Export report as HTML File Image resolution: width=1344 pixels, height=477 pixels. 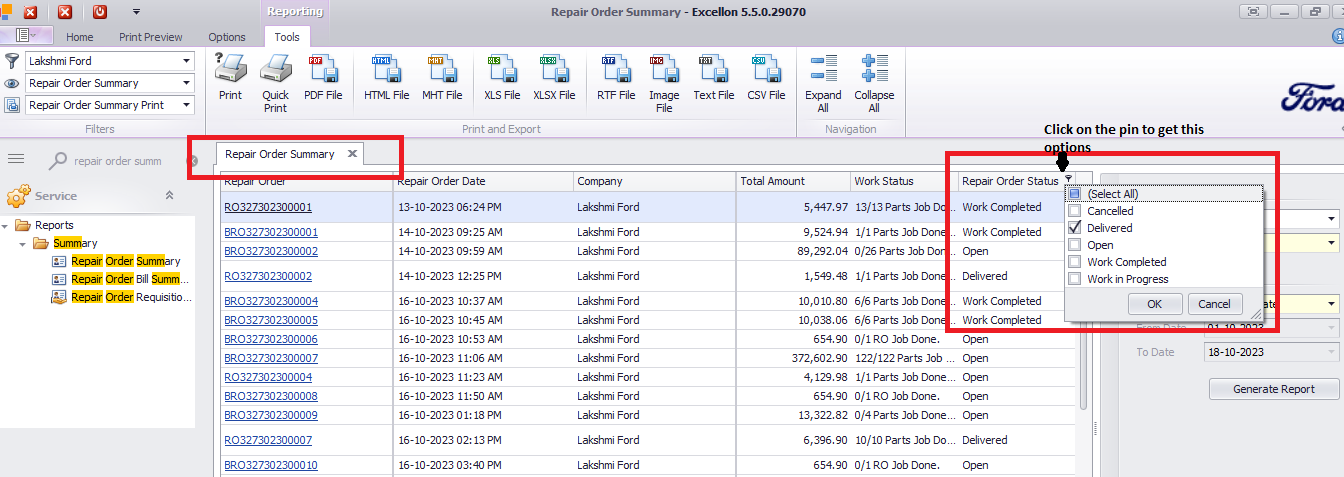coord(386,77)
